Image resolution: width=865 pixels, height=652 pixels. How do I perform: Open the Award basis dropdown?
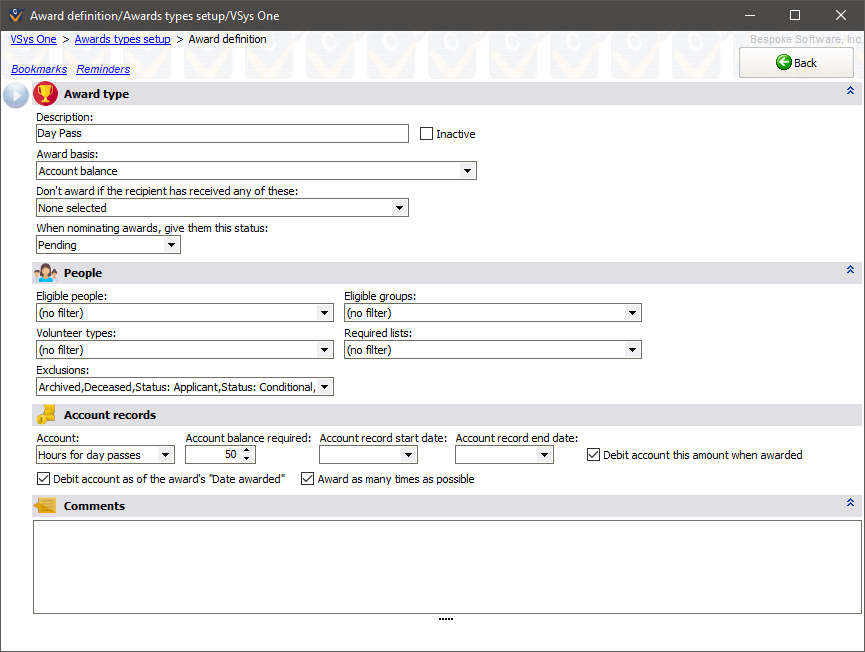click(x=467, y=171)
